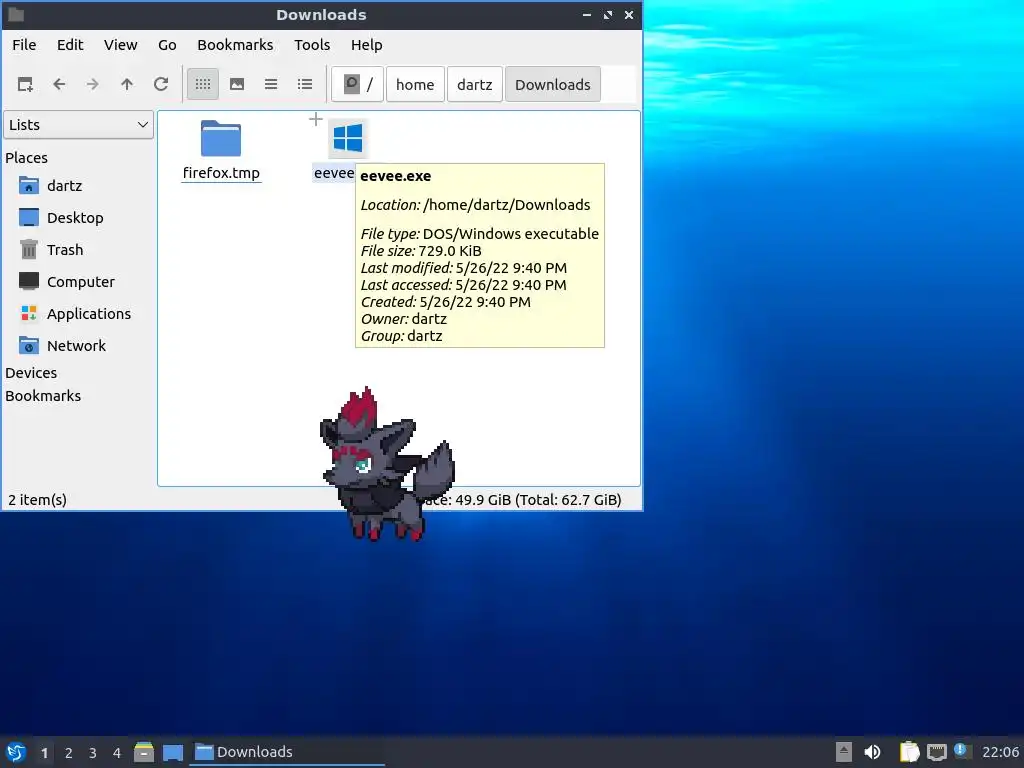Switch to workspace 2
This screenshot has height=768, width=1024.
pyautogui.click(x=69, y=753)
